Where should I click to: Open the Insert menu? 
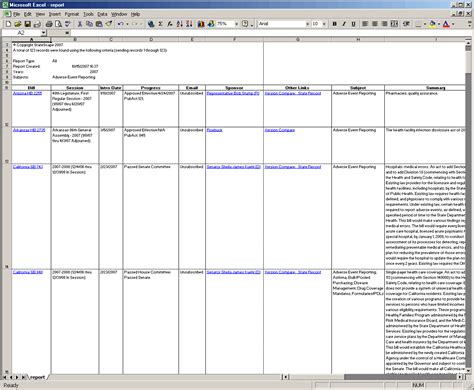[55, 14]
